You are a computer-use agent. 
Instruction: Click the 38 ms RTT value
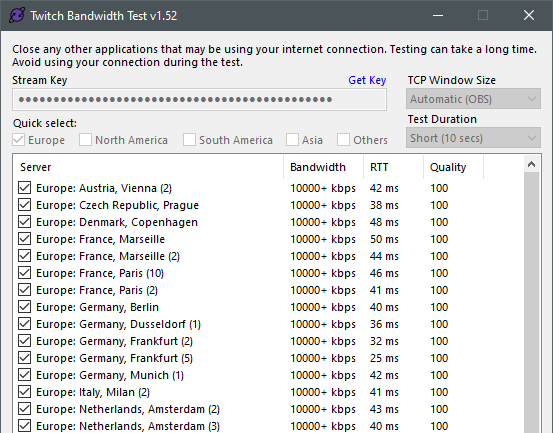click(x=384, y=205)
